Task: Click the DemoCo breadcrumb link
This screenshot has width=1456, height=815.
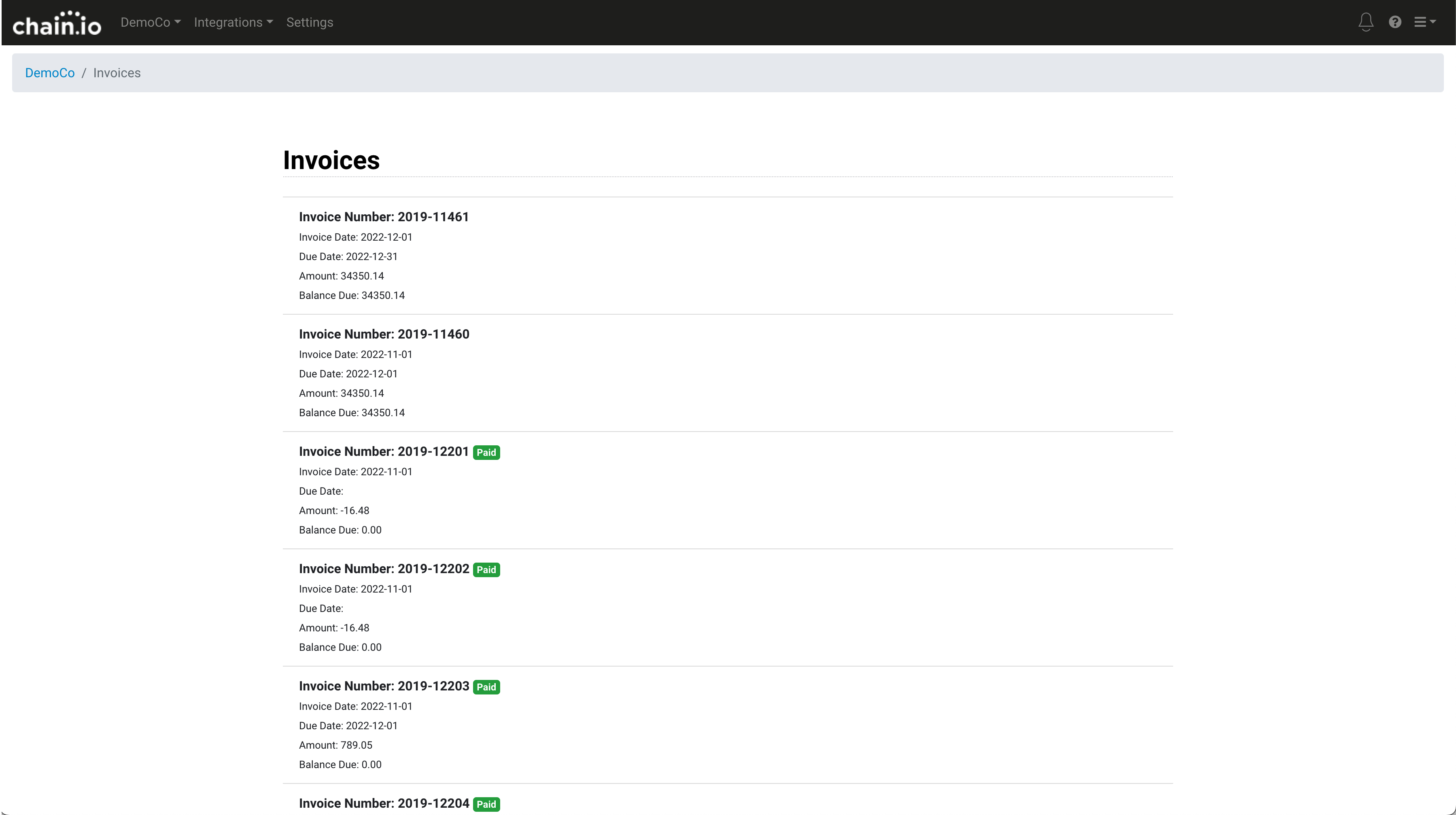Action: pyautogui.click(x=50, y=73)
